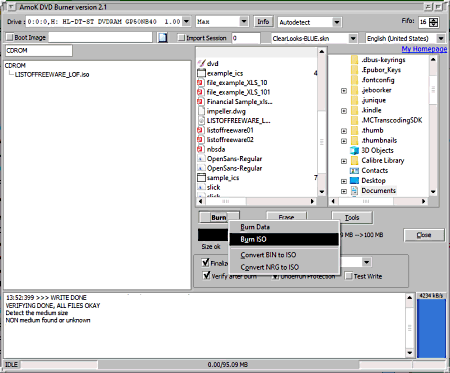Viewport: 450px width, 373px height.
Task: Open the English (United States) language dropdown
Action: (x=441, y=38)
